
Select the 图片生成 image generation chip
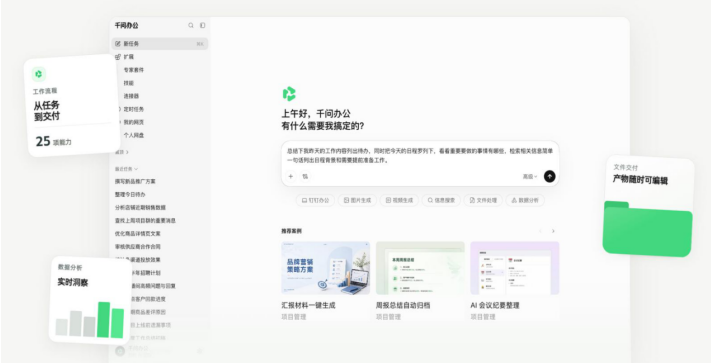[357, 200]
